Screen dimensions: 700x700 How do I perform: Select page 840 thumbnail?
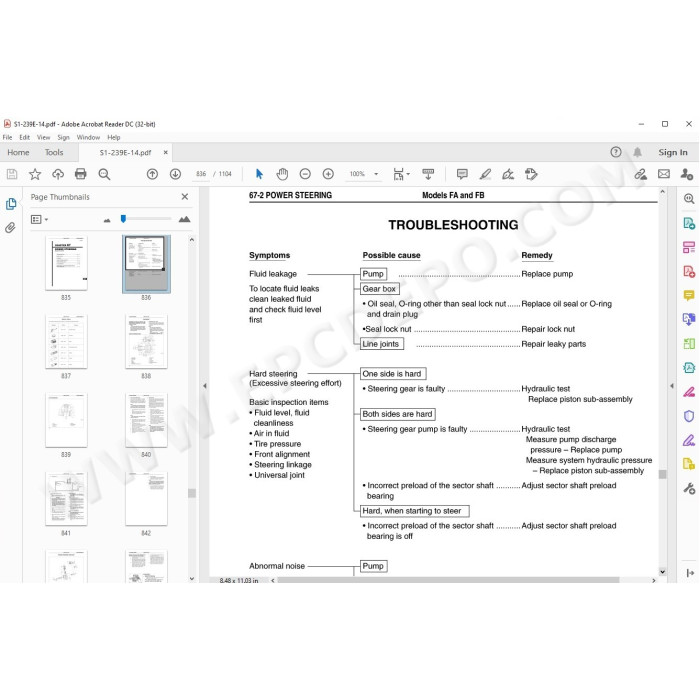(146, 420)
